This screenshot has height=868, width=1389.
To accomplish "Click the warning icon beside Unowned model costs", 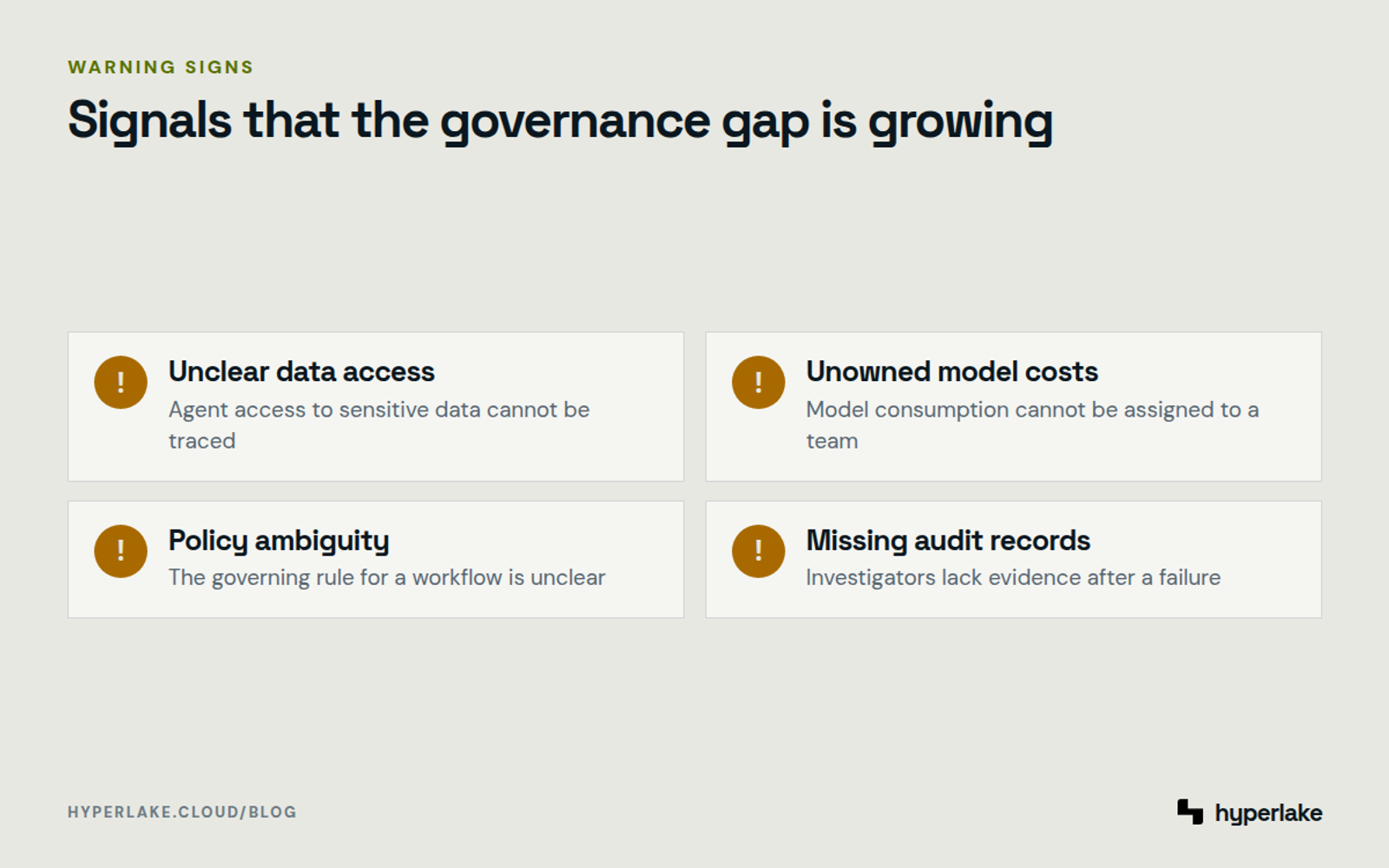I will (758, 382).
